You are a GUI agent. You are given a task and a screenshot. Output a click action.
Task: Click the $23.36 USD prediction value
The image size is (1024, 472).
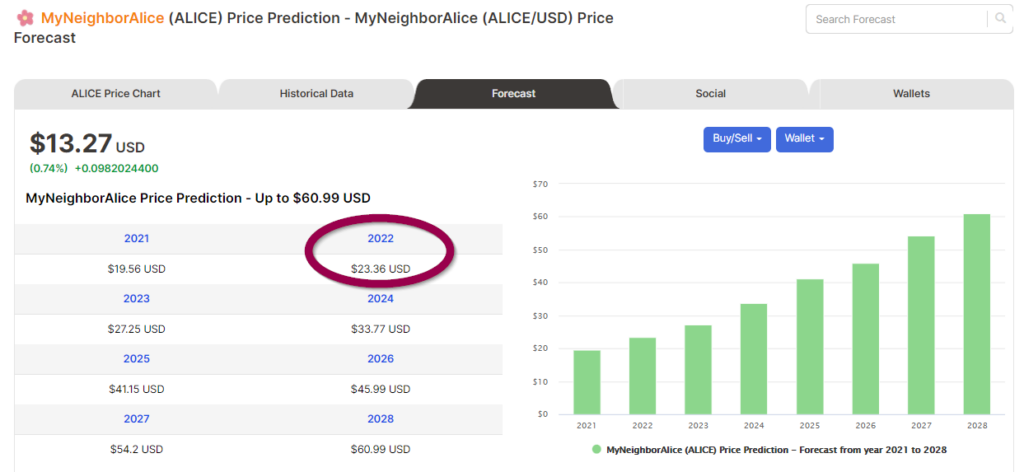click(x=381, y=269)
